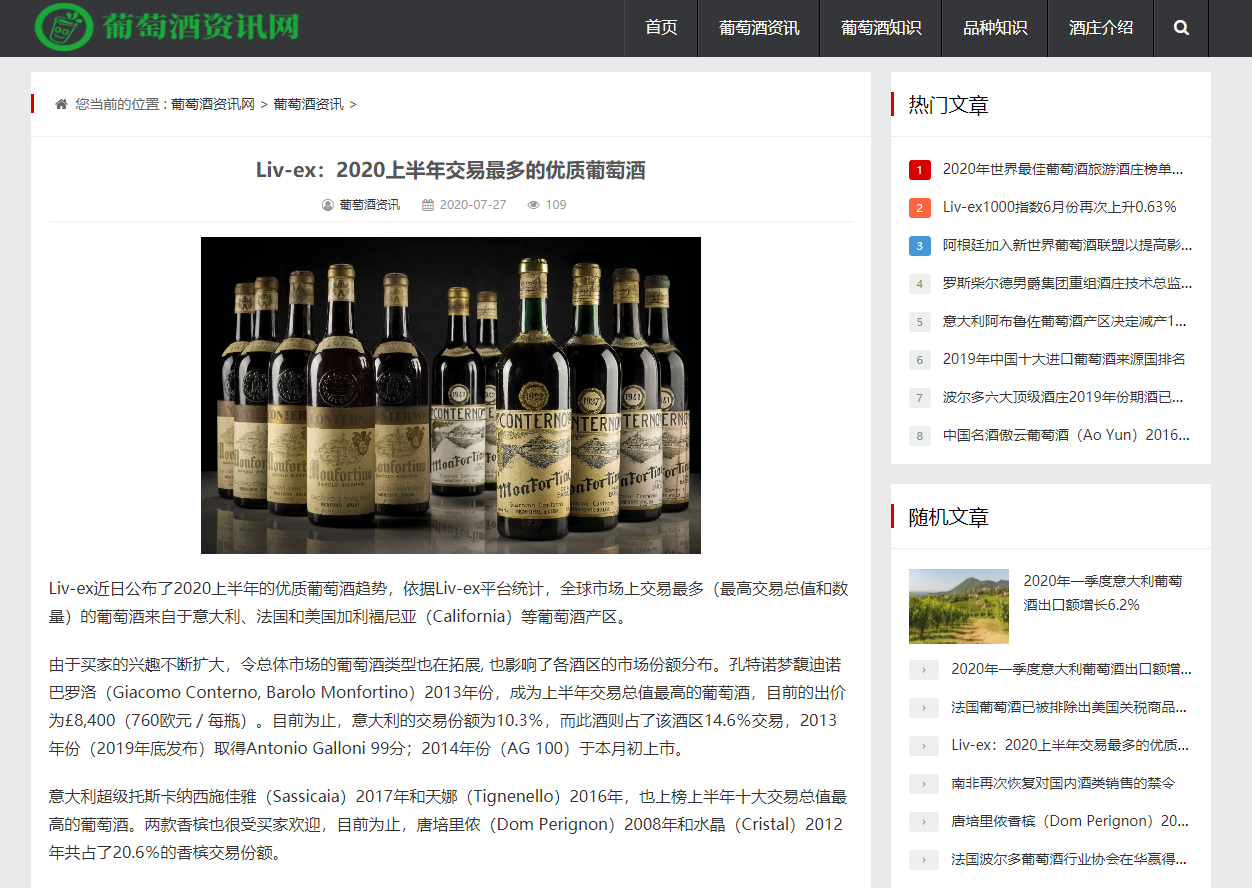Click rank badge 7 in 热门文章
1252x888 pixels.
[x=920, y=398]
